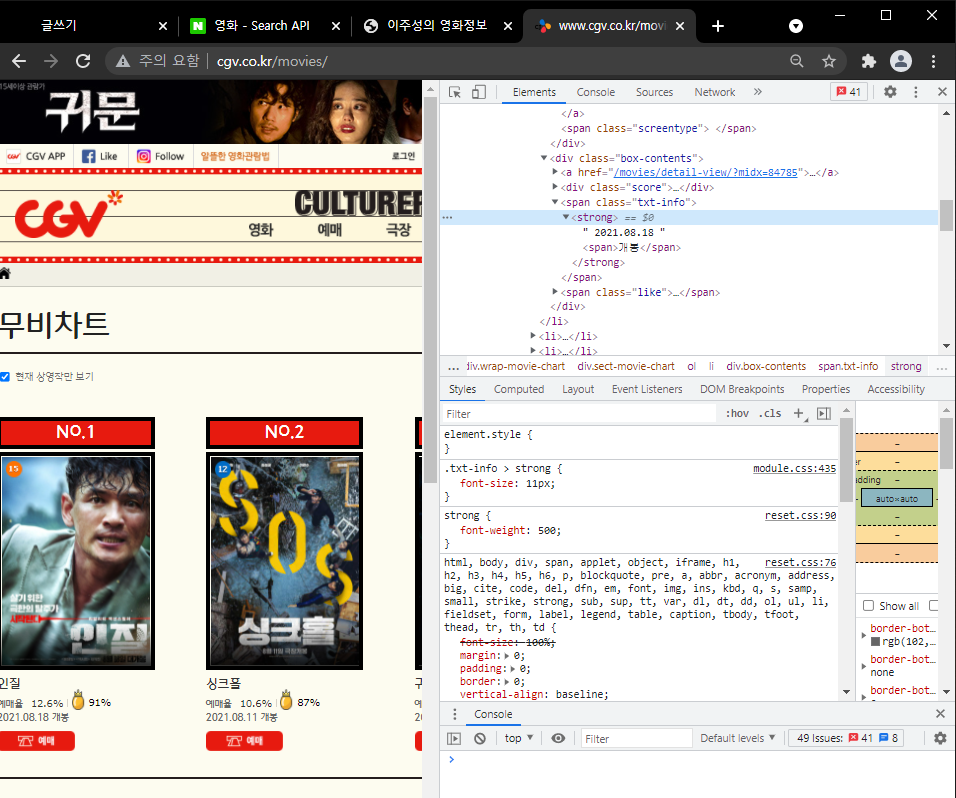Screen dimensions: 956x798
Task: Click the 예매 button under 싱크홀
Action: (x=244, y=741)
